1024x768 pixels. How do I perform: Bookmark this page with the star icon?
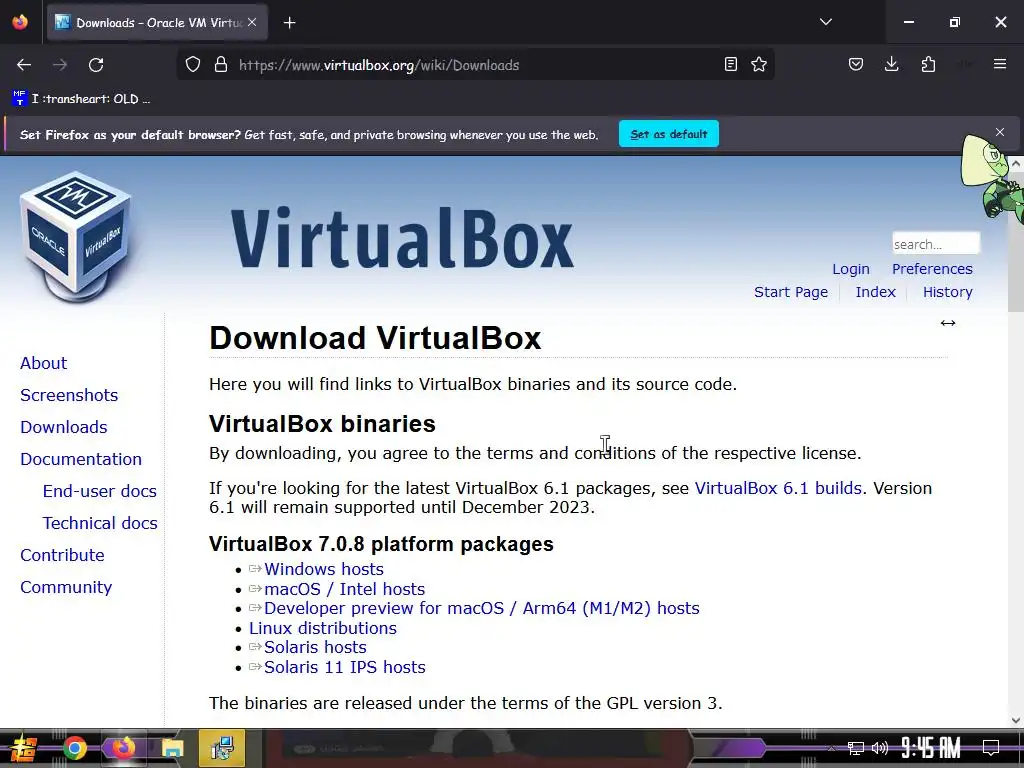(759, 65)
